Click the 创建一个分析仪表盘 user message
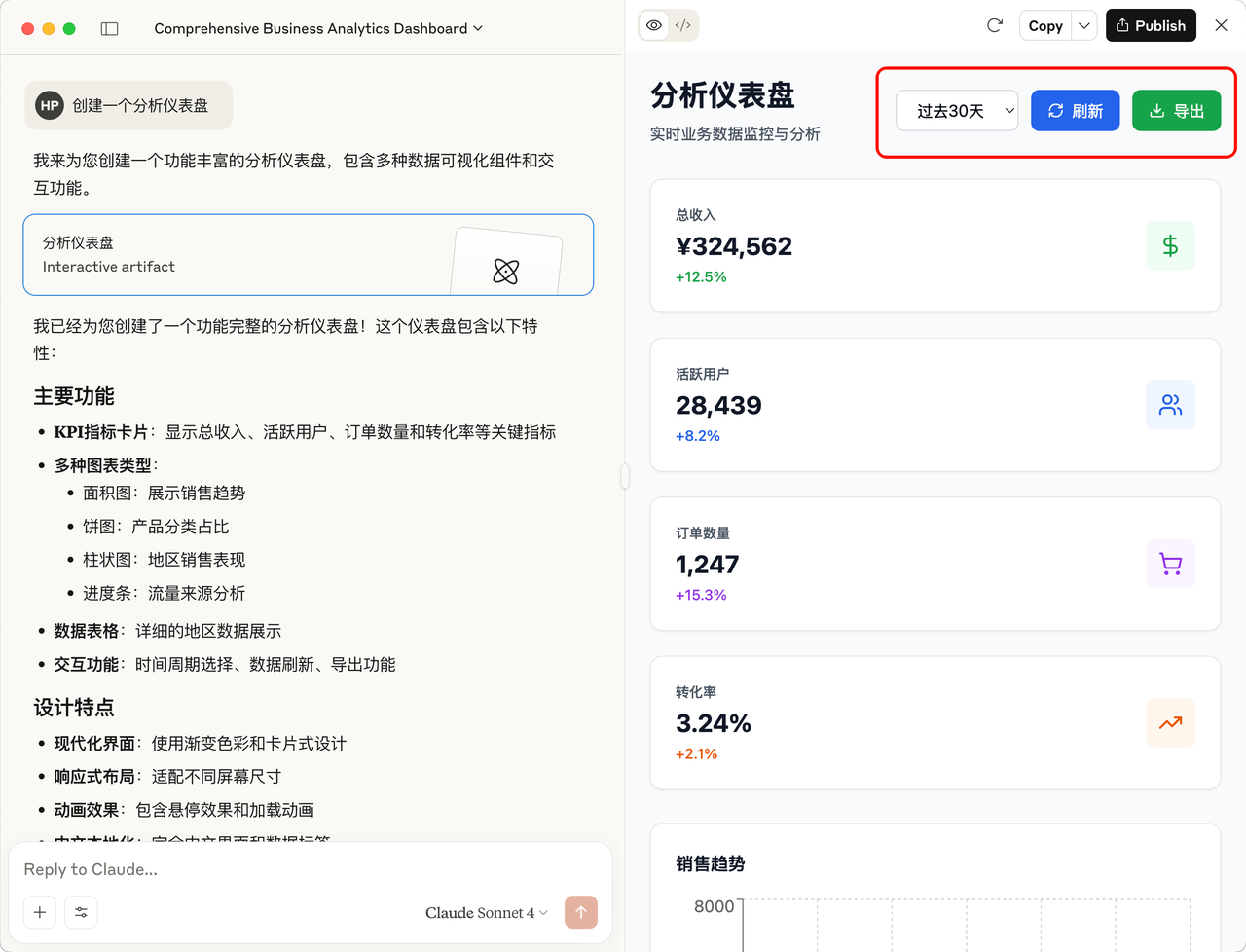1246x952 pixels. [140, 105]
